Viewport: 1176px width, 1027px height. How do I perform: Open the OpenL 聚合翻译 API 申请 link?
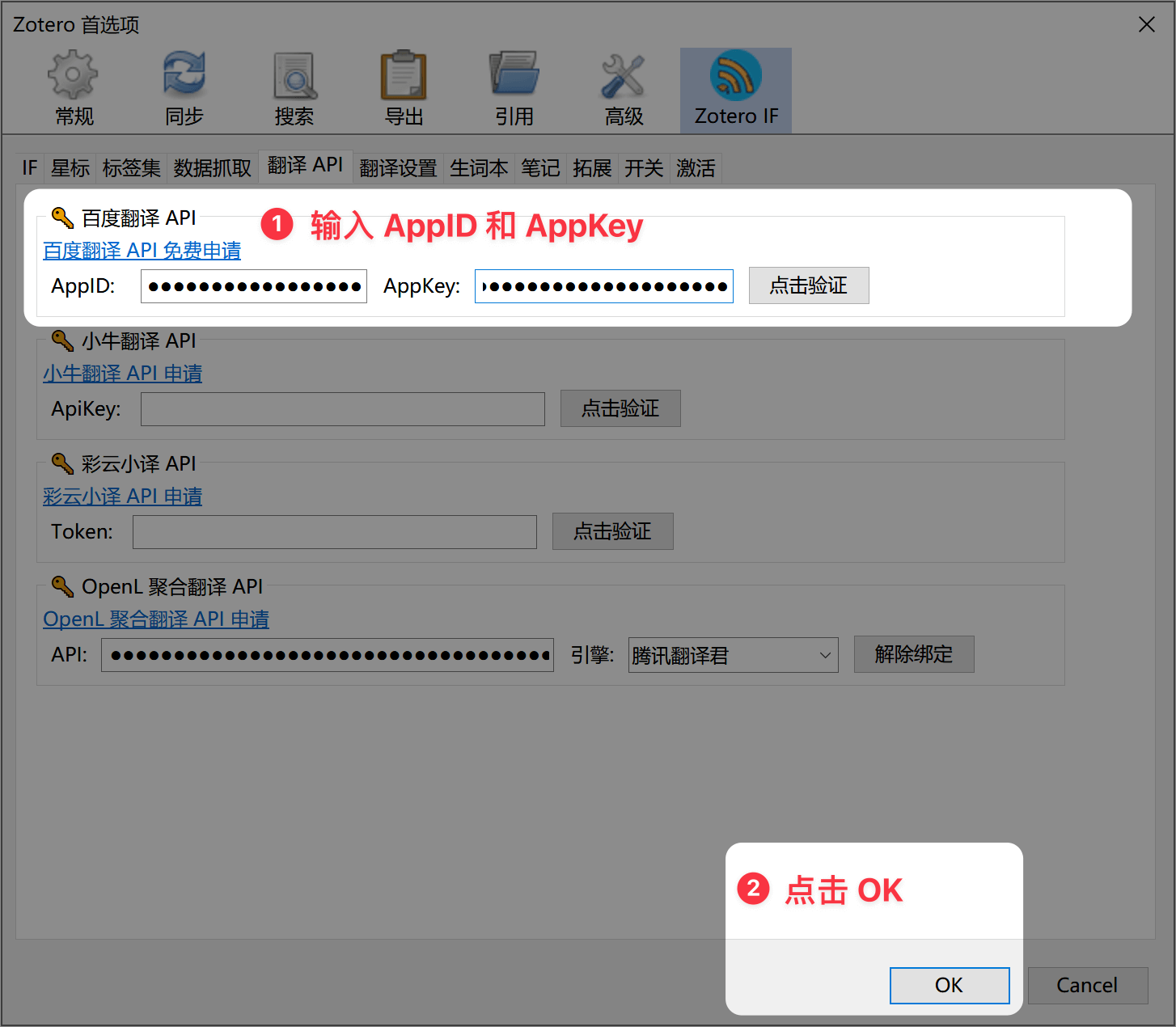point(156,619)
